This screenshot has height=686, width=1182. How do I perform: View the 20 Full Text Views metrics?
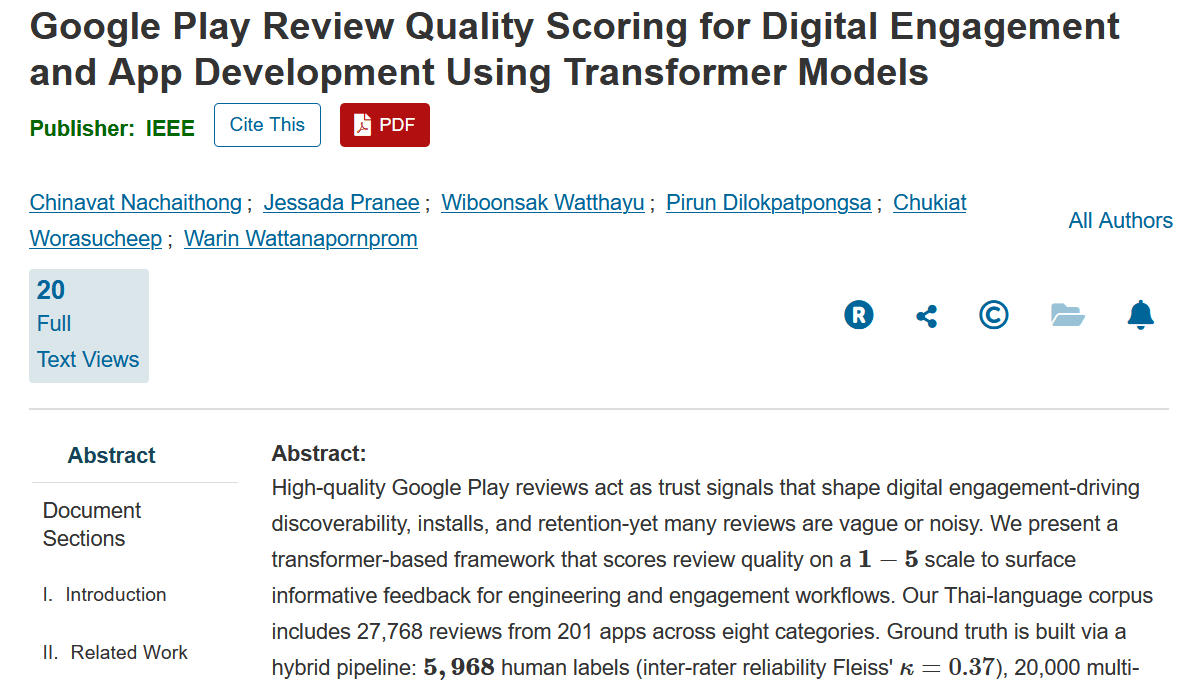click(89, 326)
